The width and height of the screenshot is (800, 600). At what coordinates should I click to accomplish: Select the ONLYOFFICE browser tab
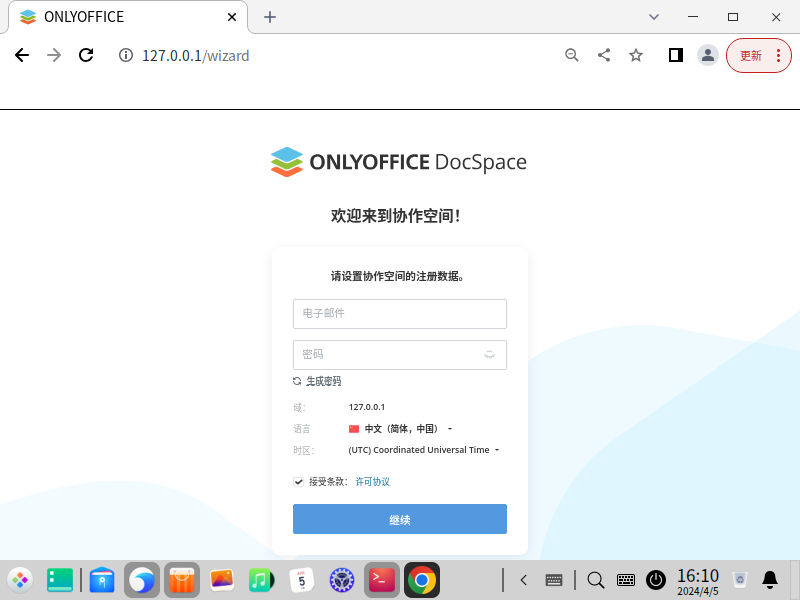click(128, 17)
